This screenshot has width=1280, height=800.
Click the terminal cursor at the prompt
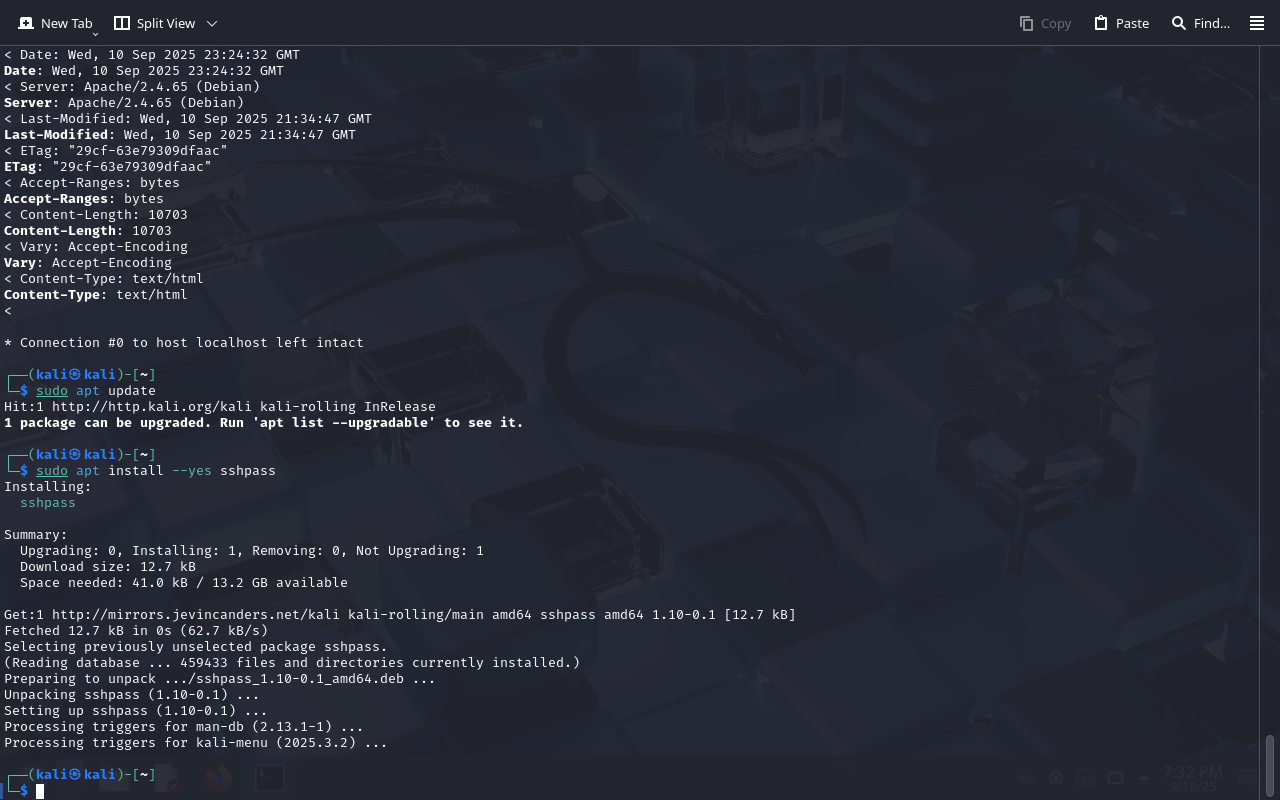pyautogui.click(x=40, y=791)
